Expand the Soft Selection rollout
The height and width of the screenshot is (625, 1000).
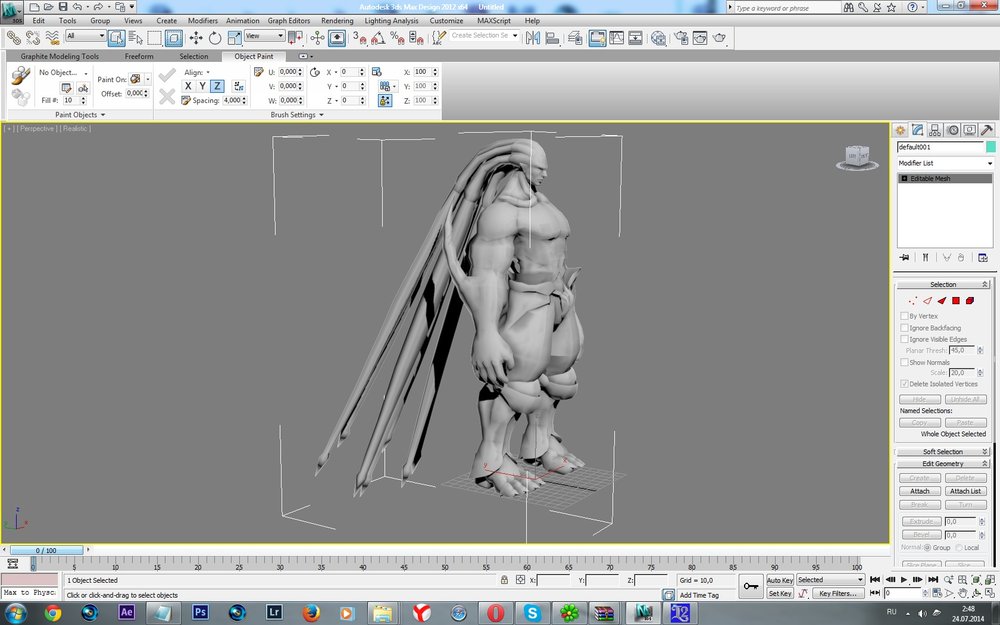pyautogui.click(x=942, y=452)
